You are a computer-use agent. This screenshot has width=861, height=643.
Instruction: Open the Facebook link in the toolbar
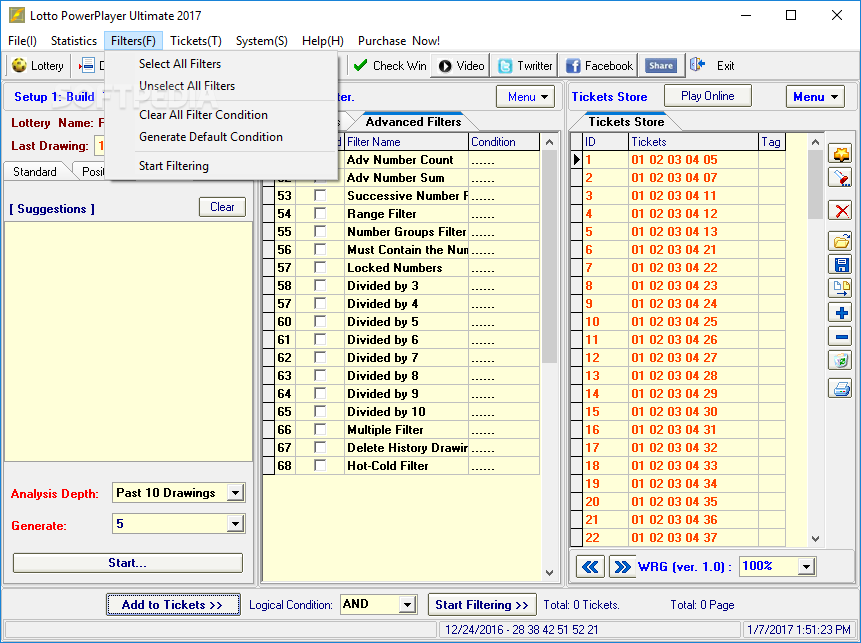[x=599, y=66]
